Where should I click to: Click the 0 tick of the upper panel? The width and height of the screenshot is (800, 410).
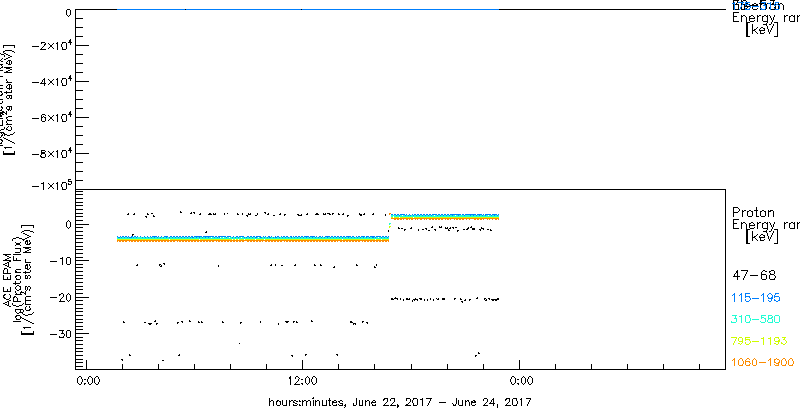67,12
